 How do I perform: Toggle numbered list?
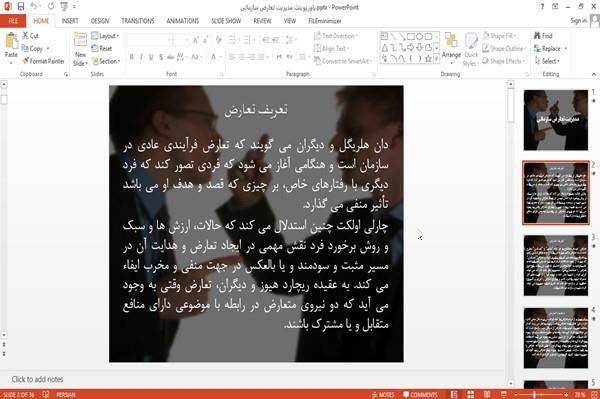click(x=248, y=40)
